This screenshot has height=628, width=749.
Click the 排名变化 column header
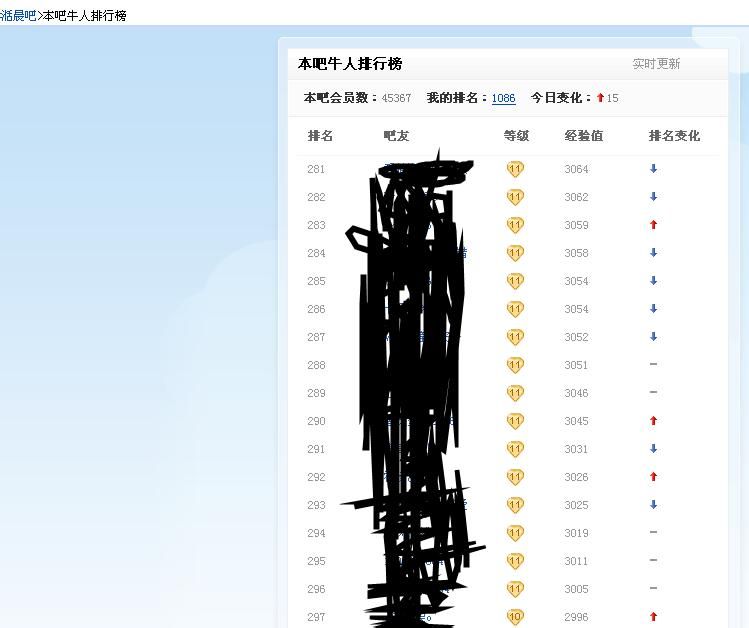(x=674, y=136)
